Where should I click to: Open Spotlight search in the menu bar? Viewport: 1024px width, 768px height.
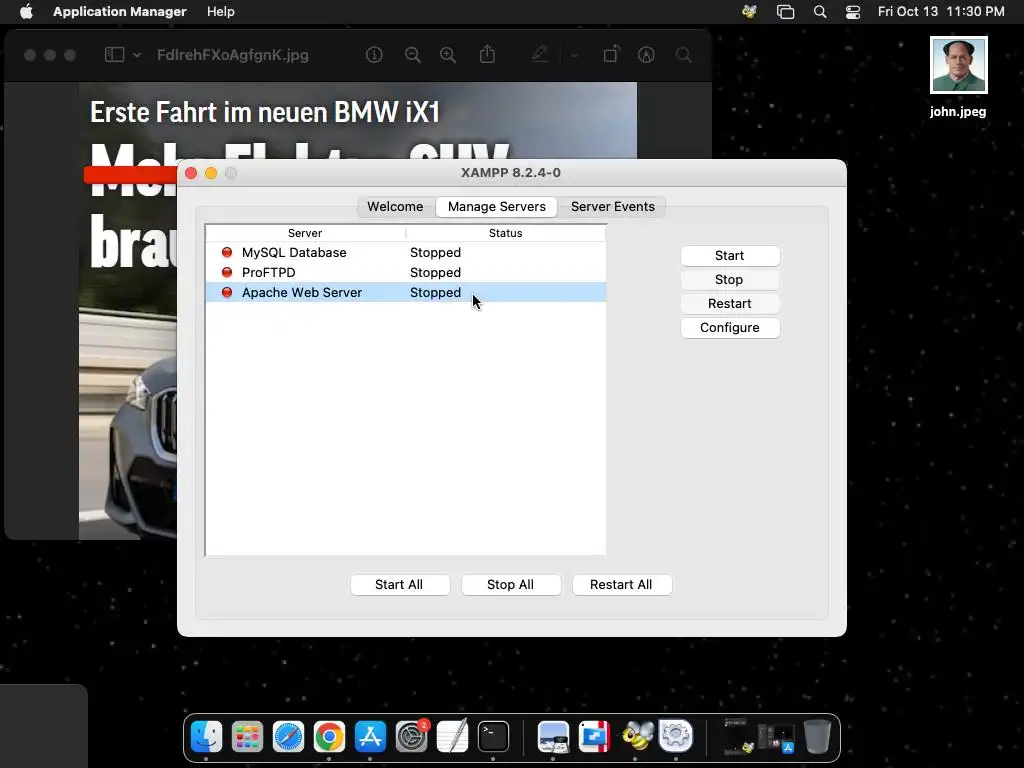coord(820,12)
